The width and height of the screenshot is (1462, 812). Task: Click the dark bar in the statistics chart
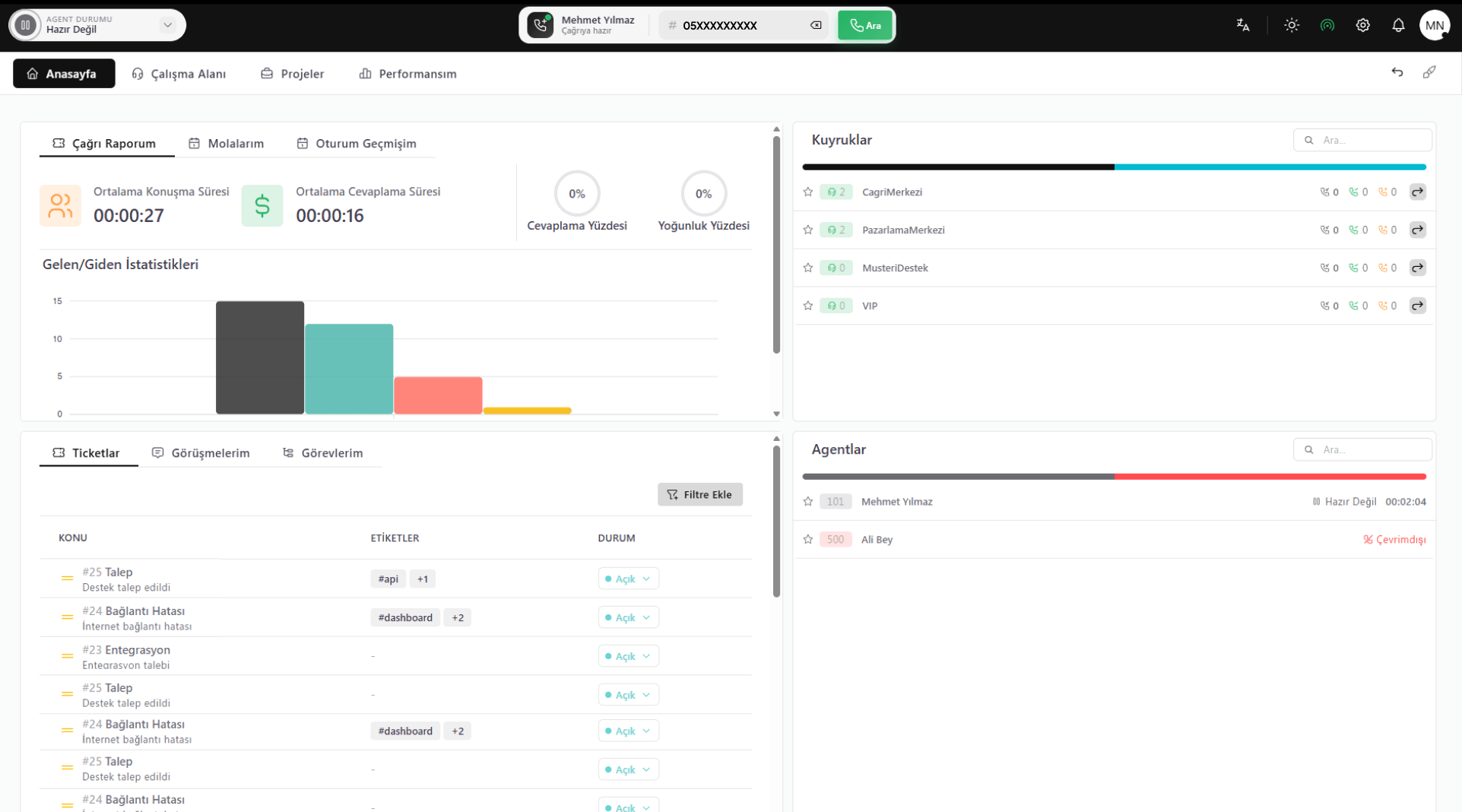(260, 357)
